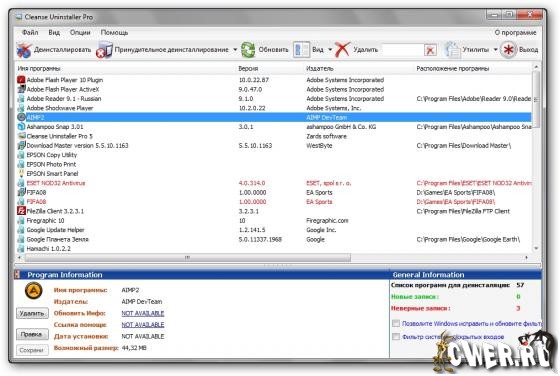The height and width of the screenshot is (376, 560).
Task: Open the Принудительное деинсталлирование dropdown arrow
Action: 235,50
